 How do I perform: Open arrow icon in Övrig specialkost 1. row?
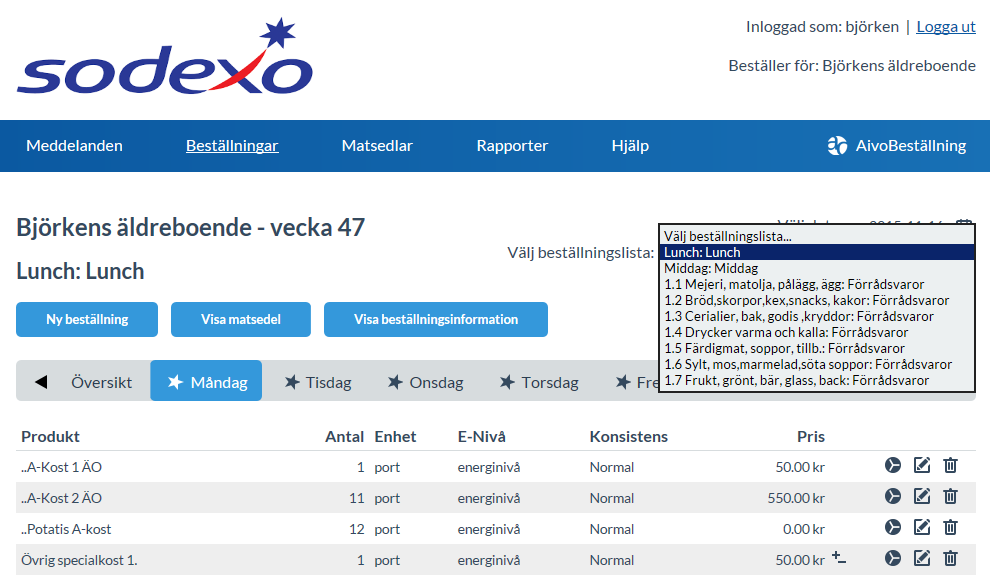(x=893, y=558)
